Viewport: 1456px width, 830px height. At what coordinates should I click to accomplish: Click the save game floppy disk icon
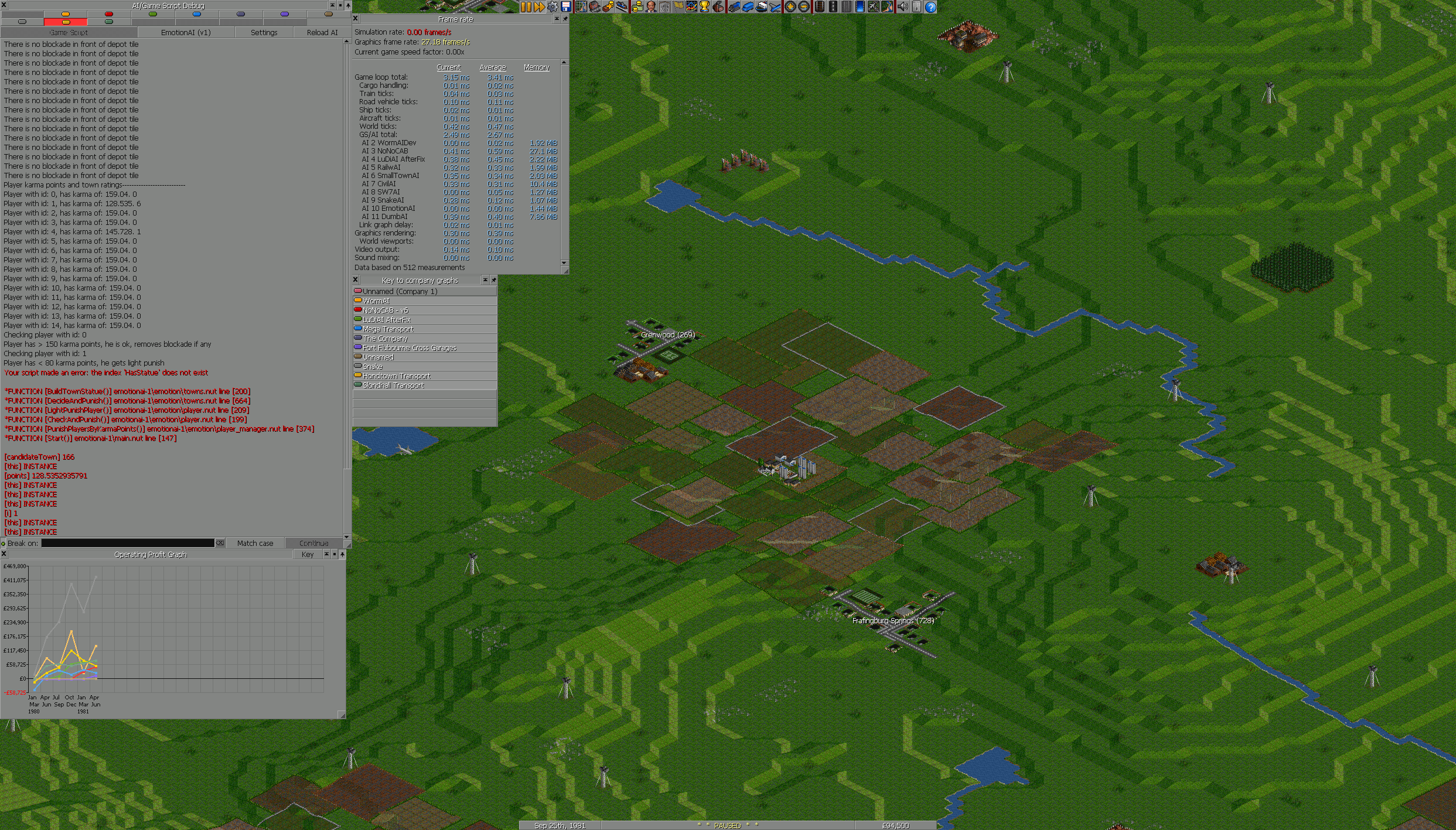pyautogui.click(x=566, y=7)
